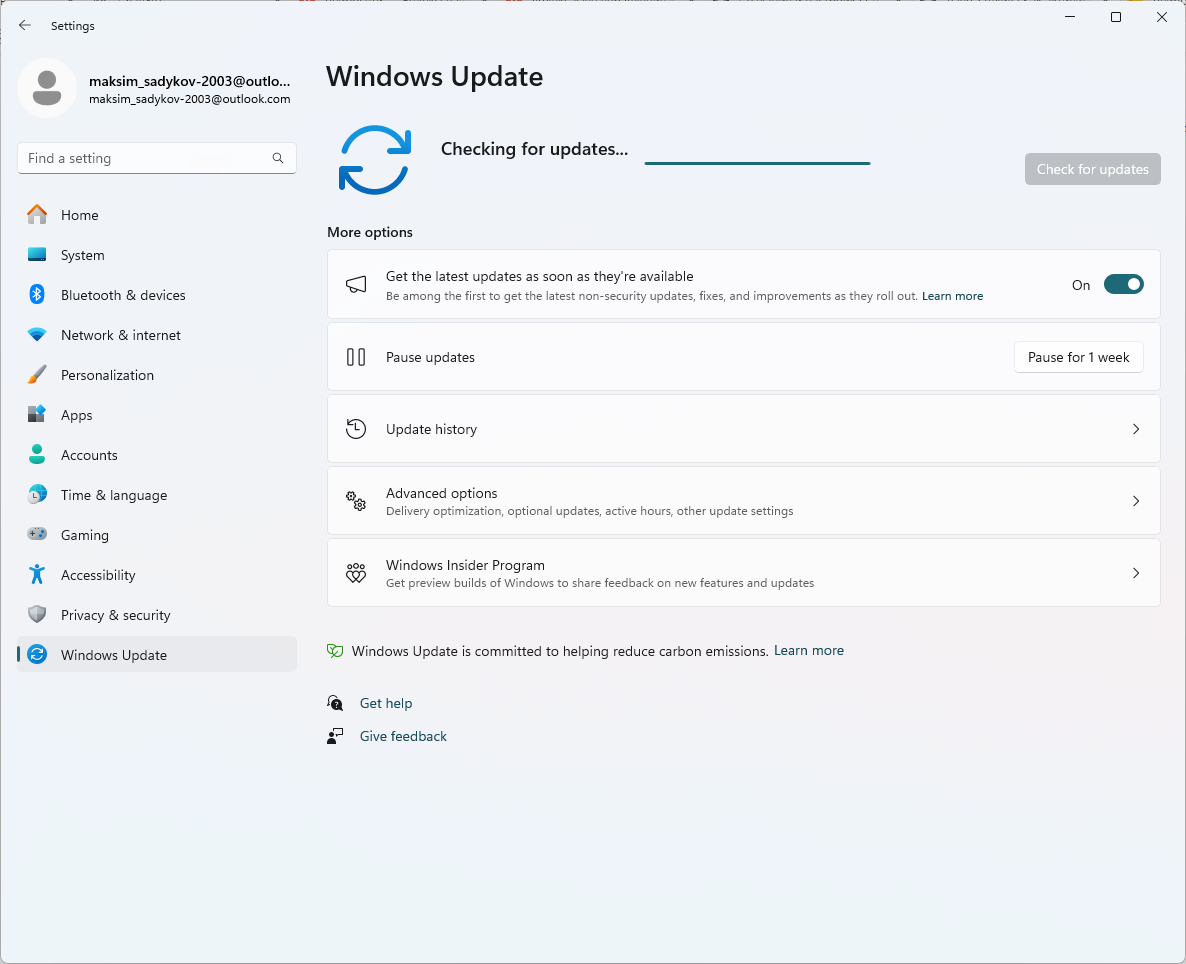Click the Windows Update sync icon in sidebar

[x=37, y=655]
